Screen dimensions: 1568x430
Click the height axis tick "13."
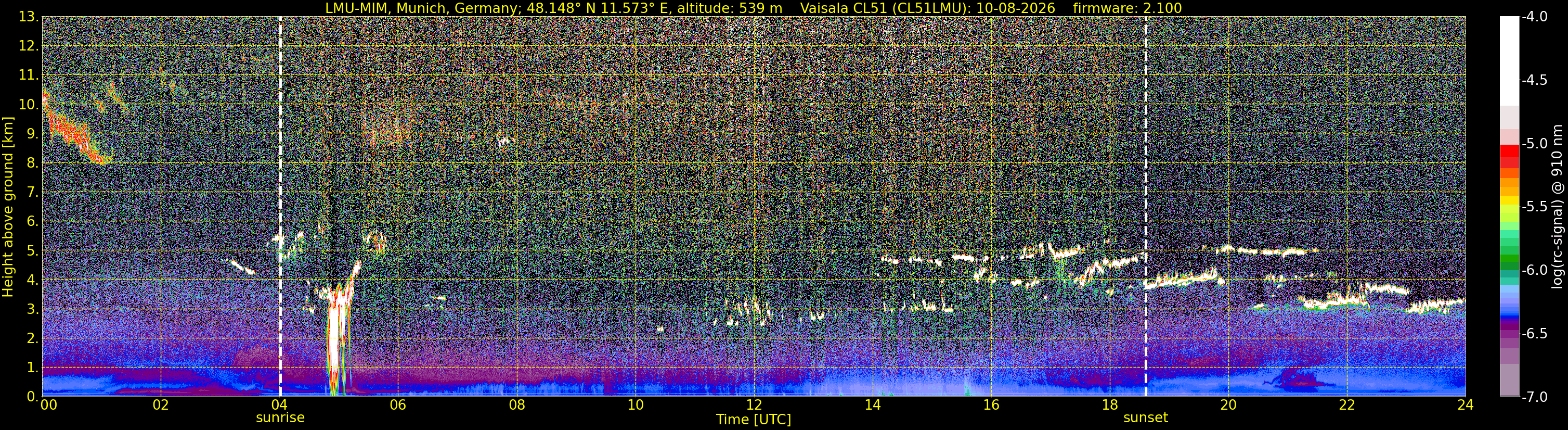(x=29, y=17)
